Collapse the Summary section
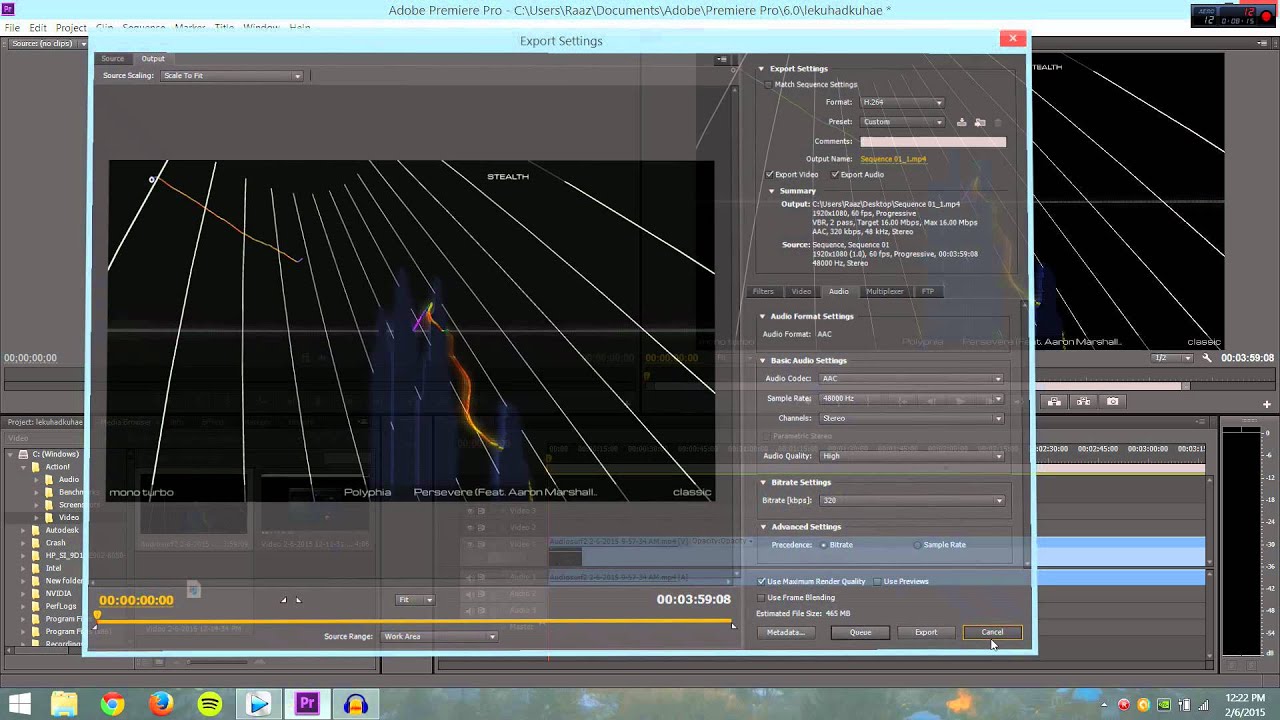The image size is (1280, 720). tap(771, 191)
